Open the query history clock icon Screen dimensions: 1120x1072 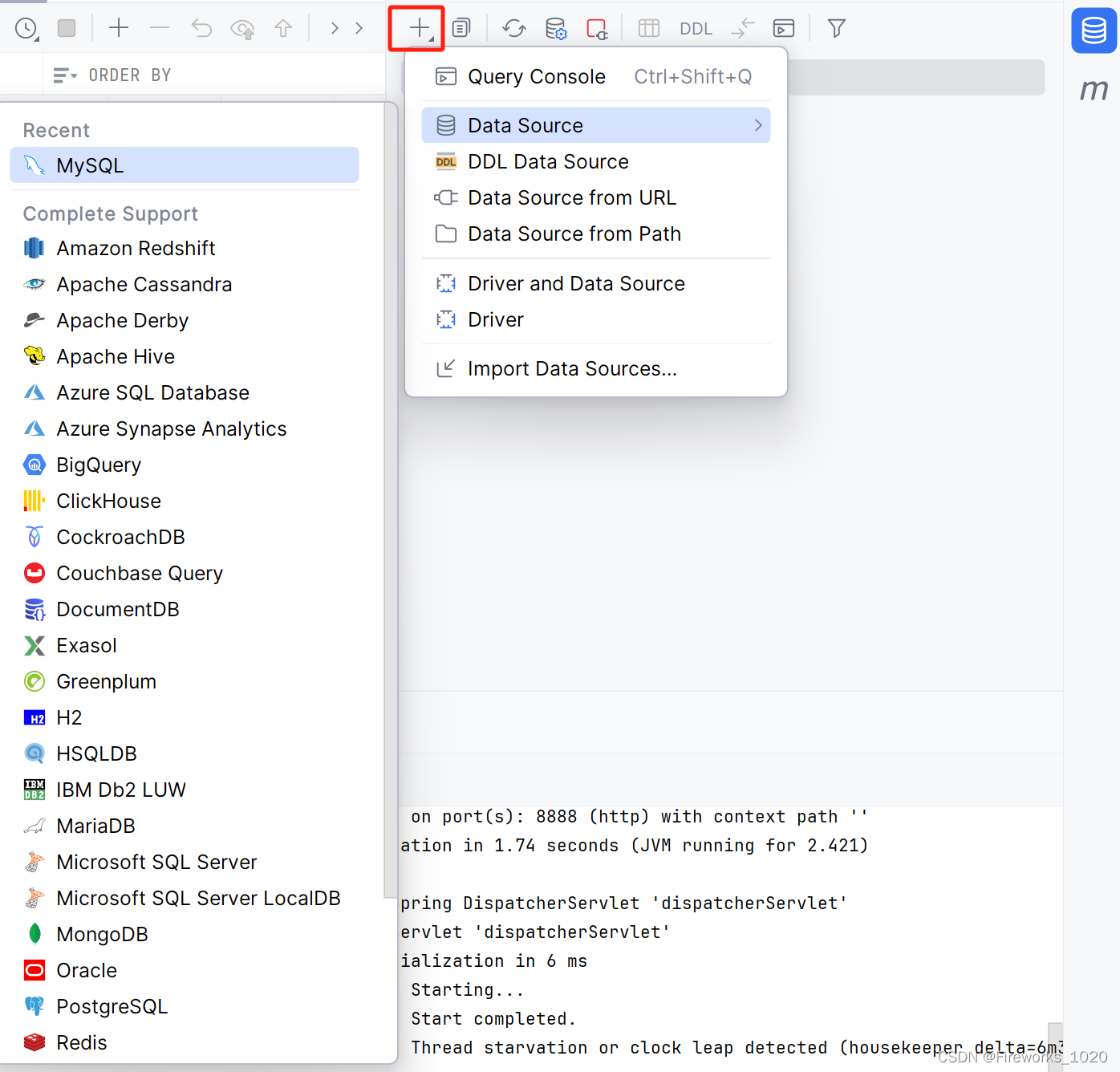(x=26, y=29)
